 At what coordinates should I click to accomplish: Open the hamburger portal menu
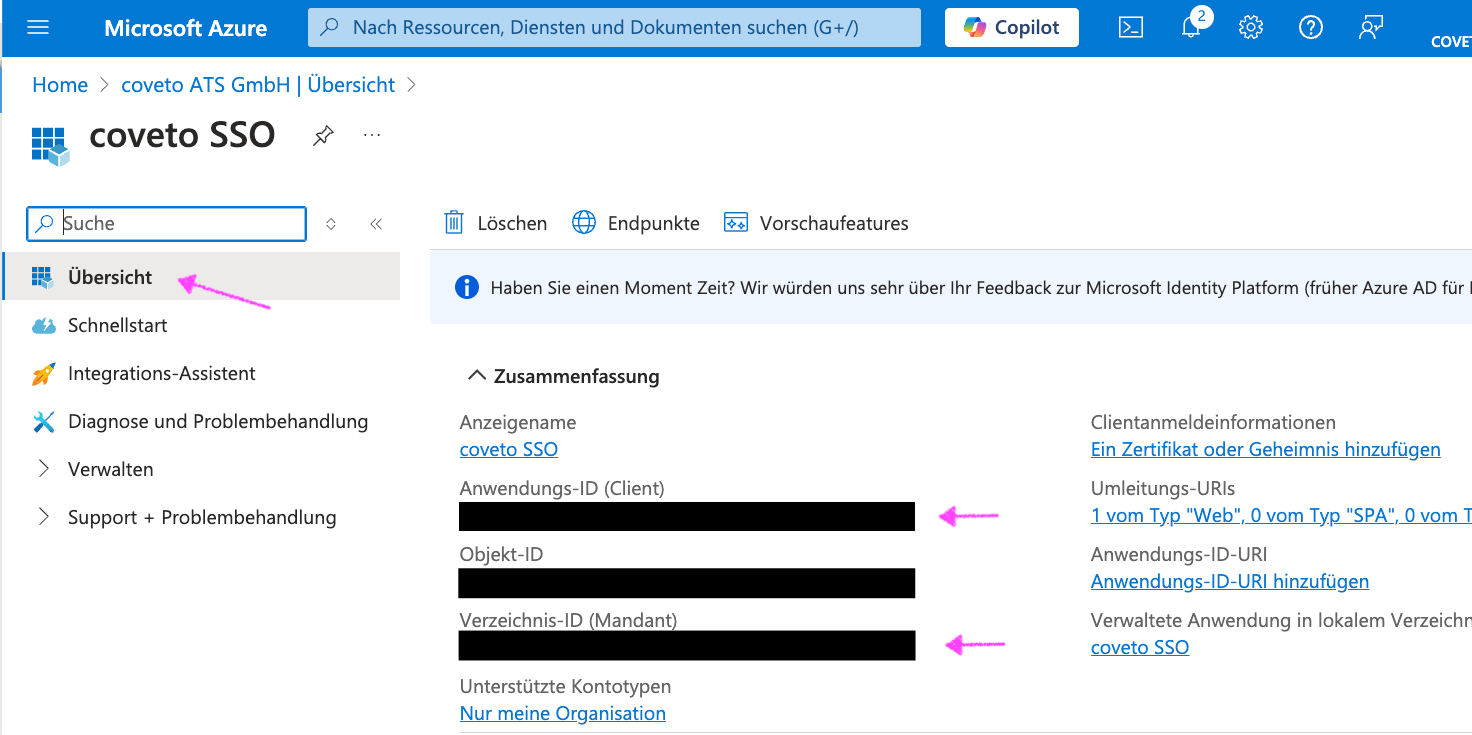38,27
